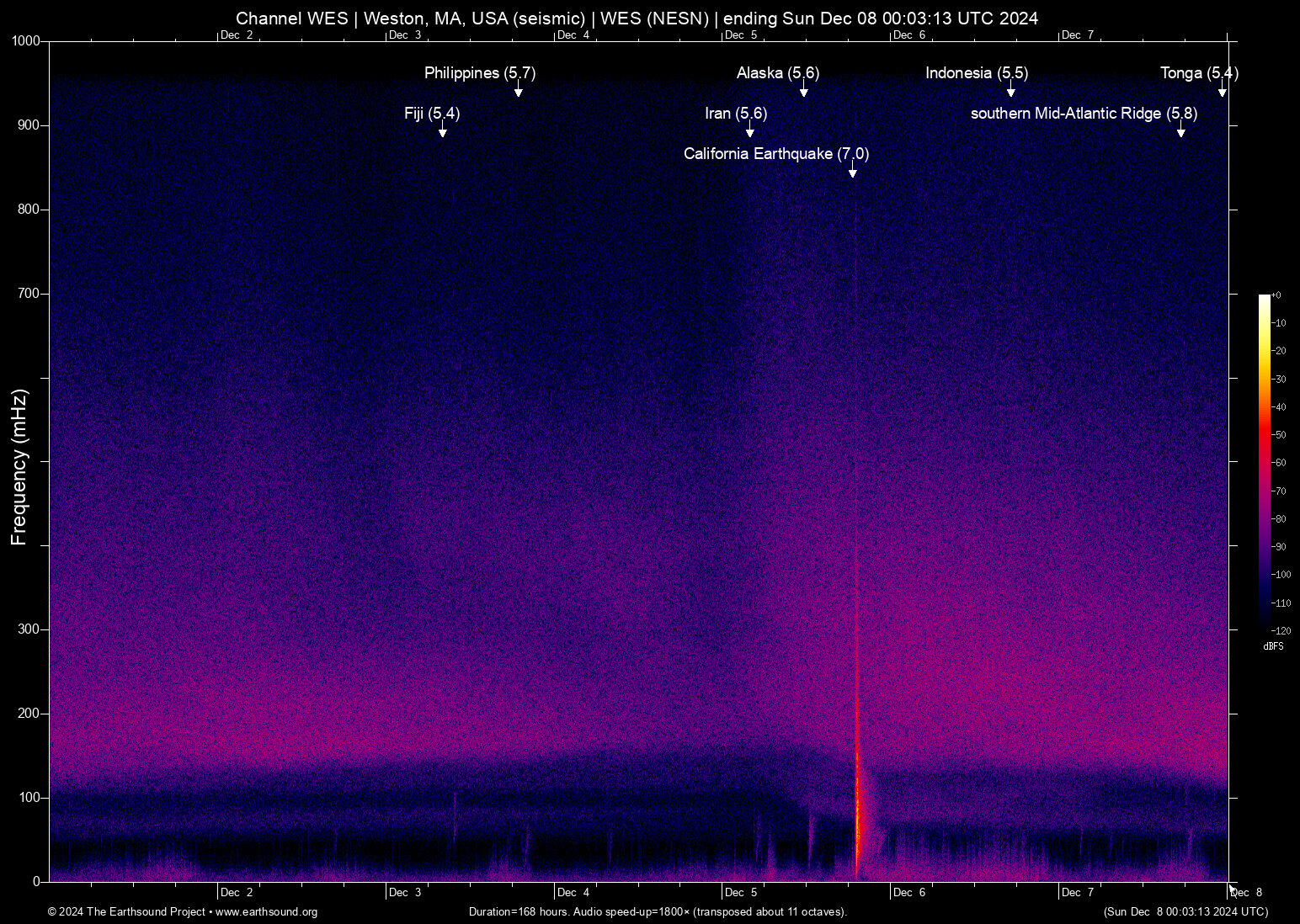Screen dimensions: 1300x924
Task: Click "Dec 4" on the top time axis
Action: [573, 35]
